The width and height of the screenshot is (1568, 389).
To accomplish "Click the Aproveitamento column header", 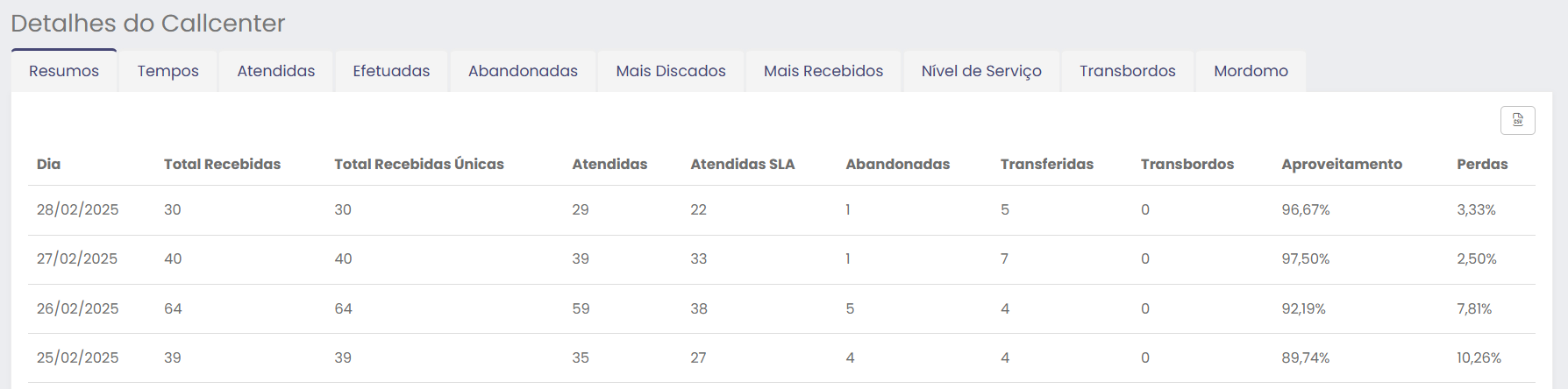I will tap(1342, 164).
